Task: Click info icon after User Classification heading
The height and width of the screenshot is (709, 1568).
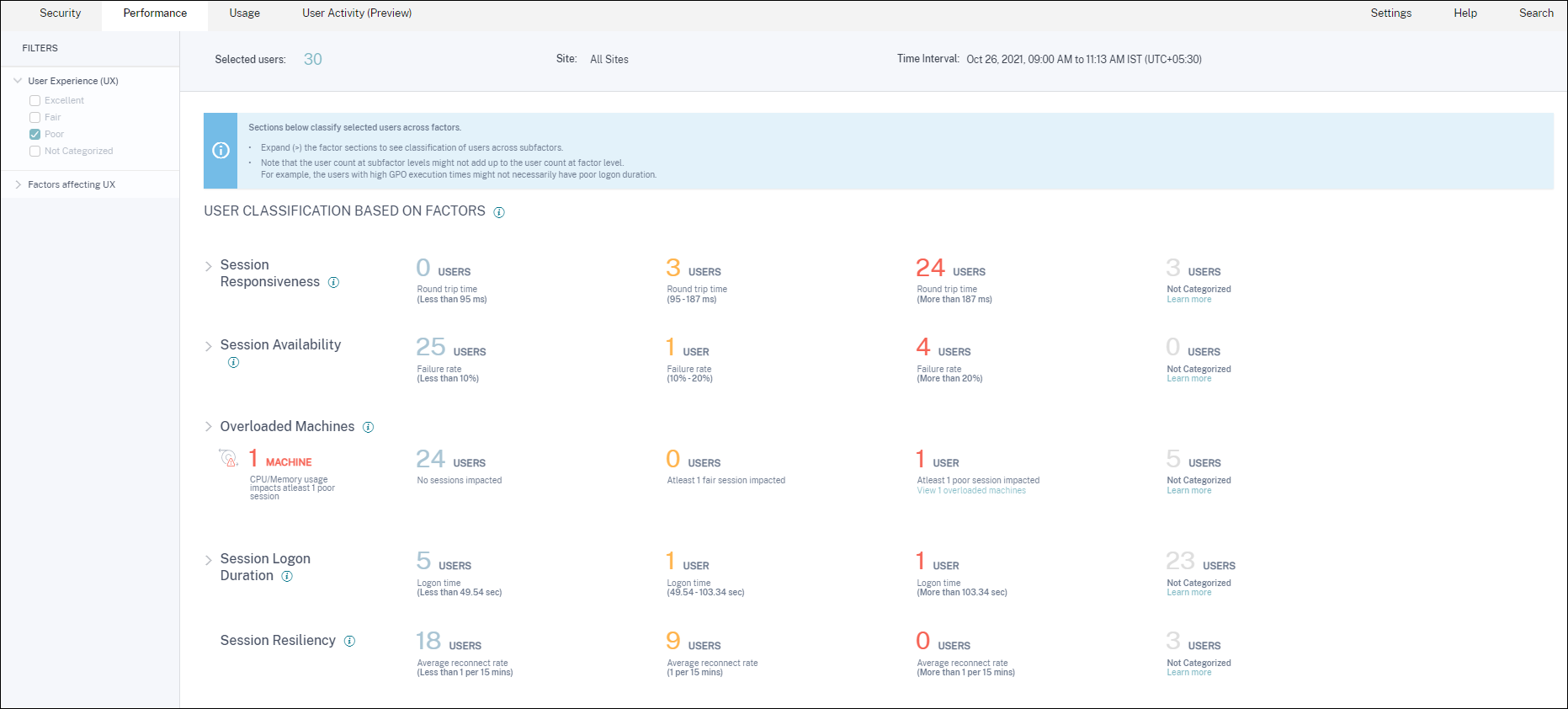Action: (x=499, y=212)
